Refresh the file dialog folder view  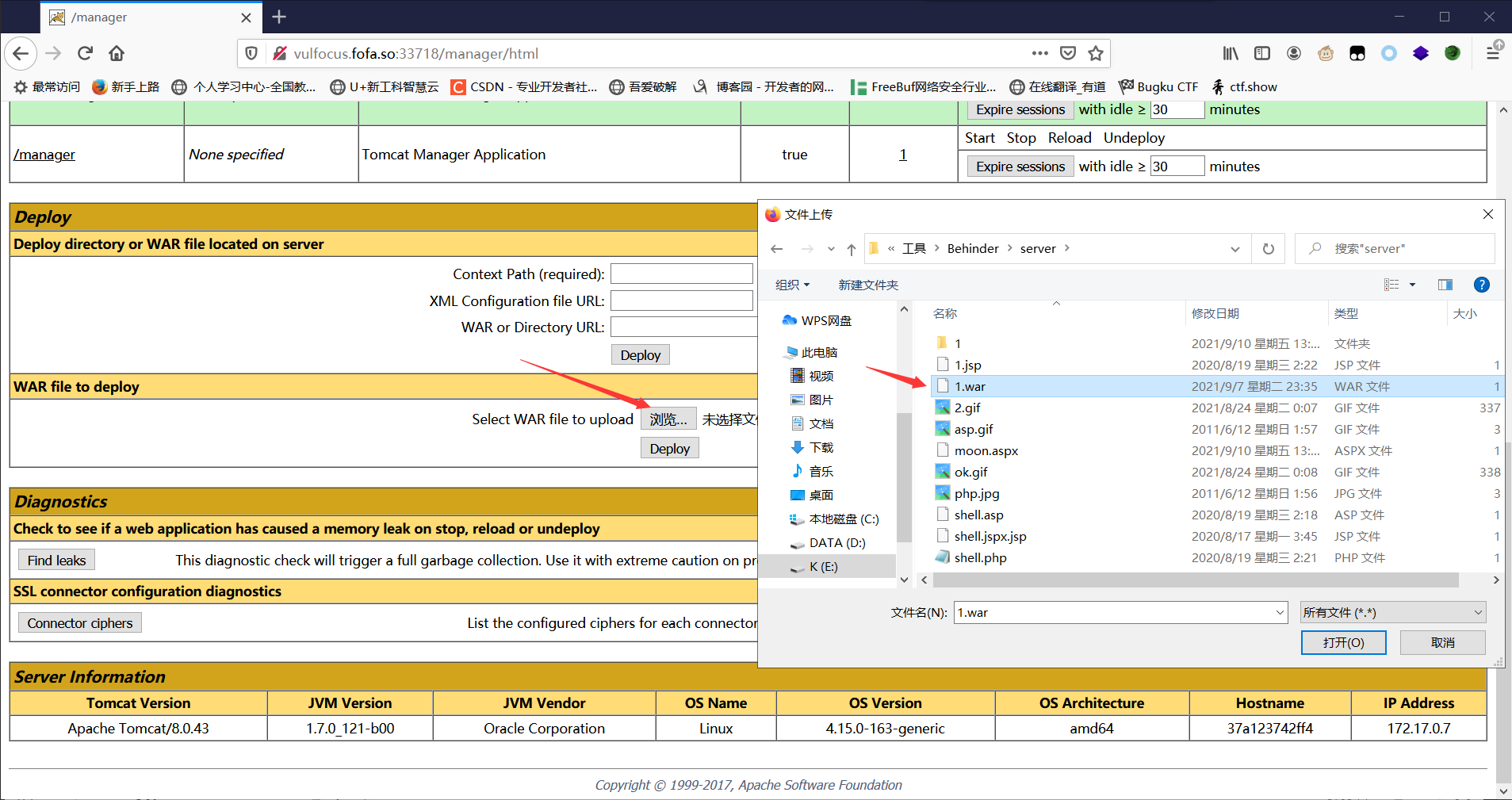1269,249
